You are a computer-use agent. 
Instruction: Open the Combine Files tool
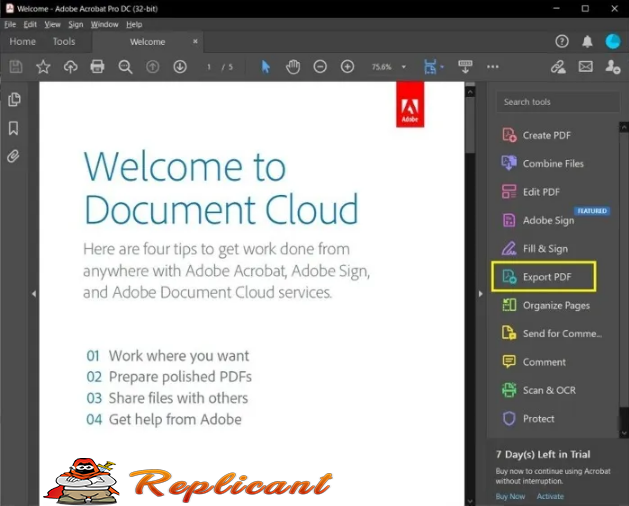(x=542, y=164)
